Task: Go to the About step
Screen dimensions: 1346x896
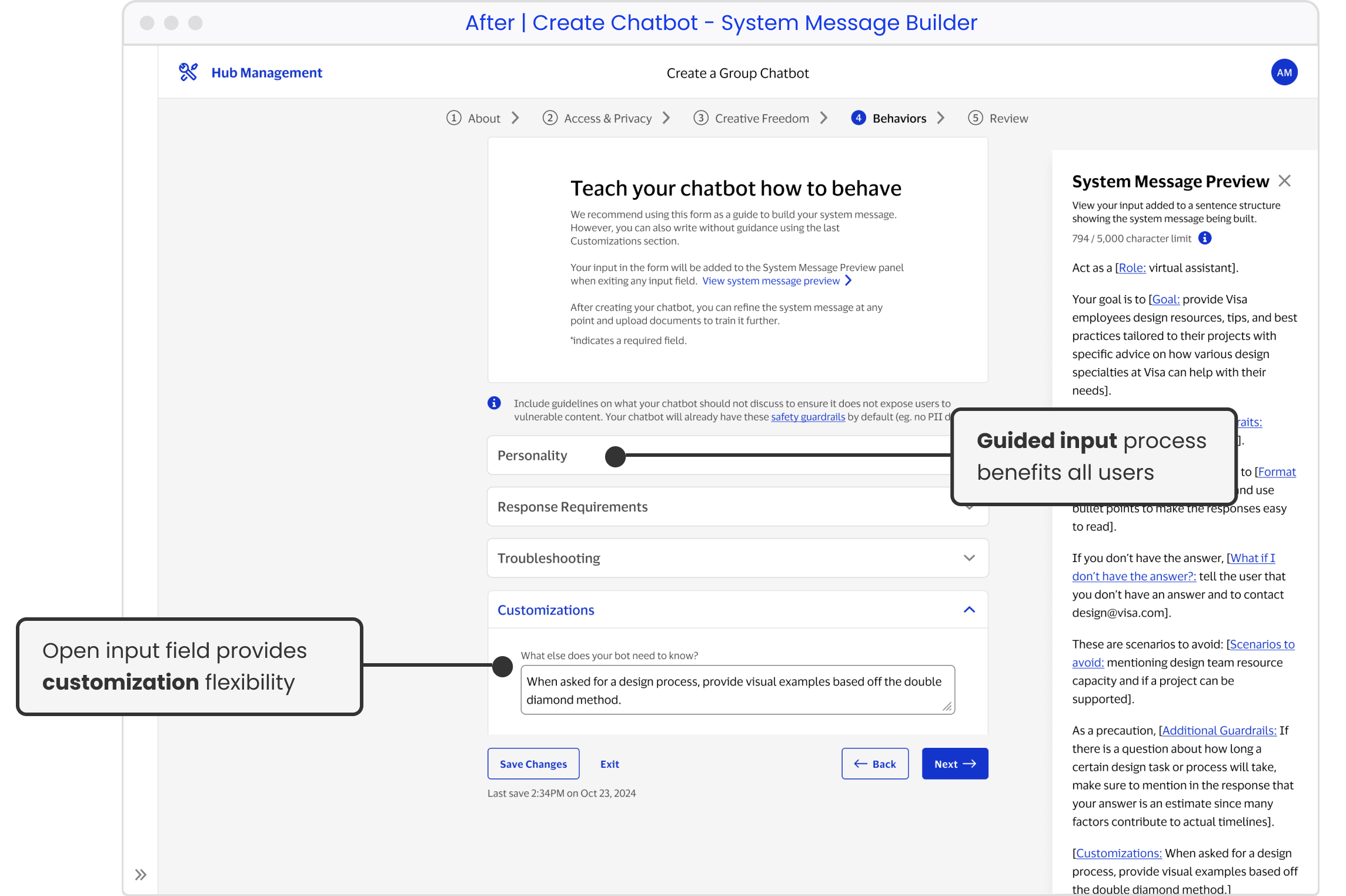Action: (483, 118)
